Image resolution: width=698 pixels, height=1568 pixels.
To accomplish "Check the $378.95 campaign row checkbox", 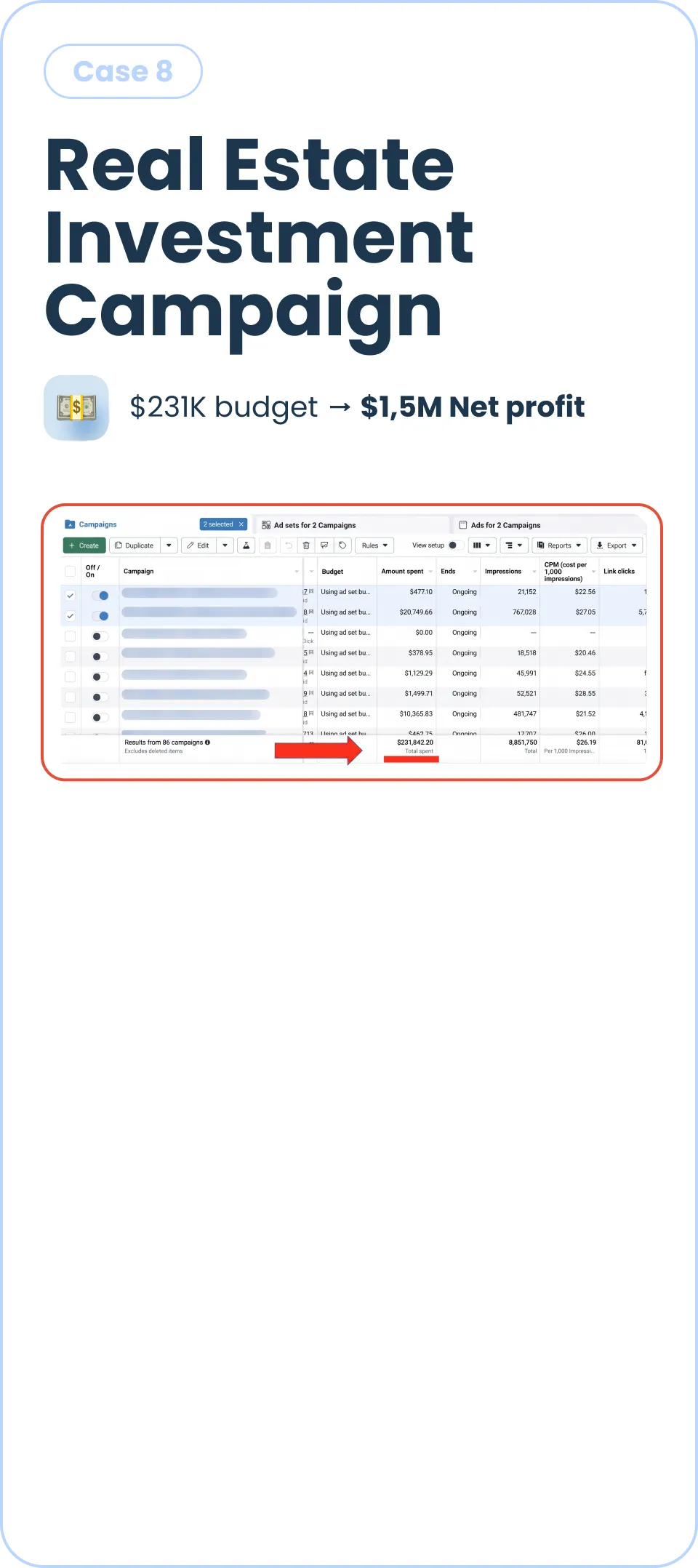I will click(x=71, y=657).
